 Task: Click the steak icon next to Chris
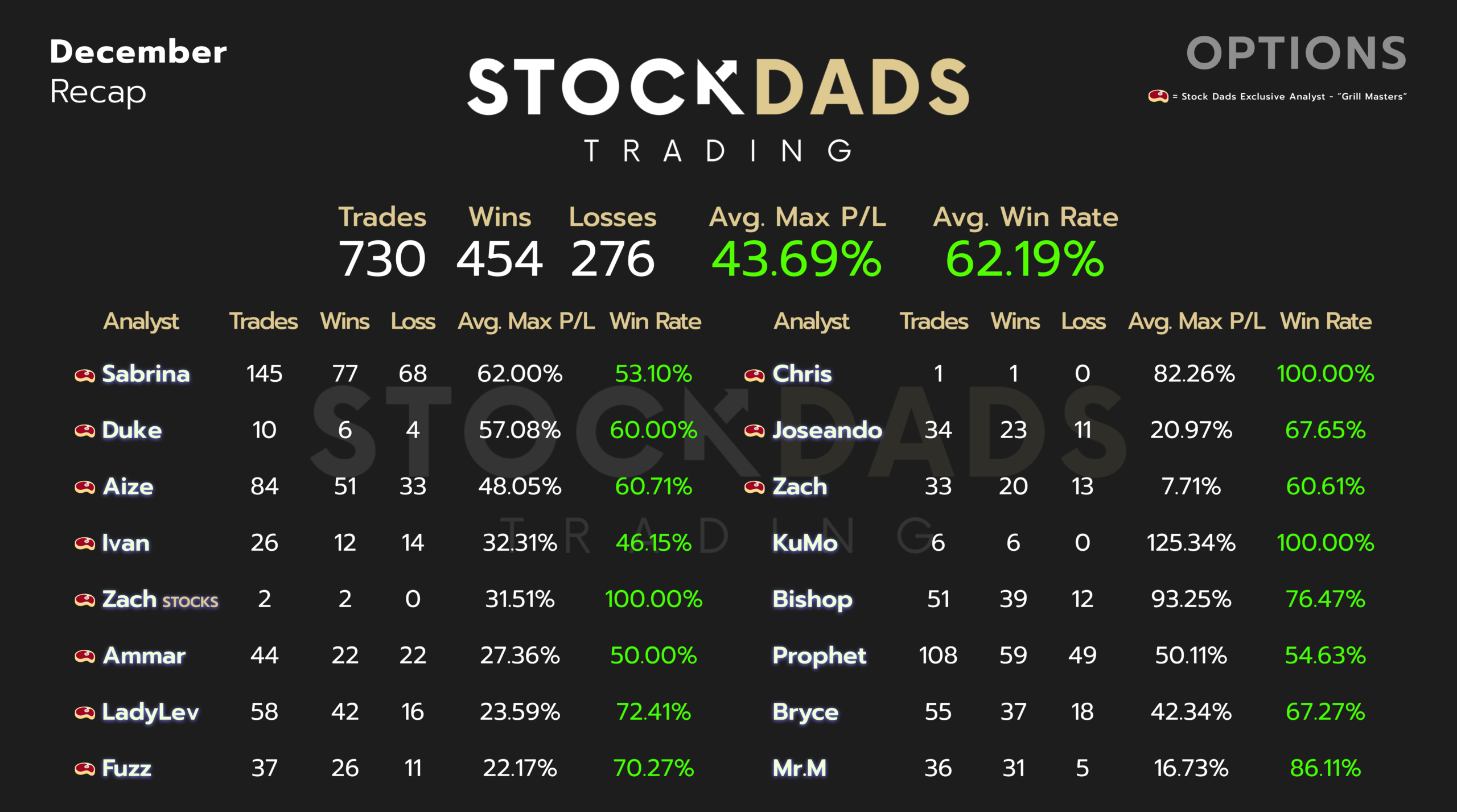(x=755, y=375)
